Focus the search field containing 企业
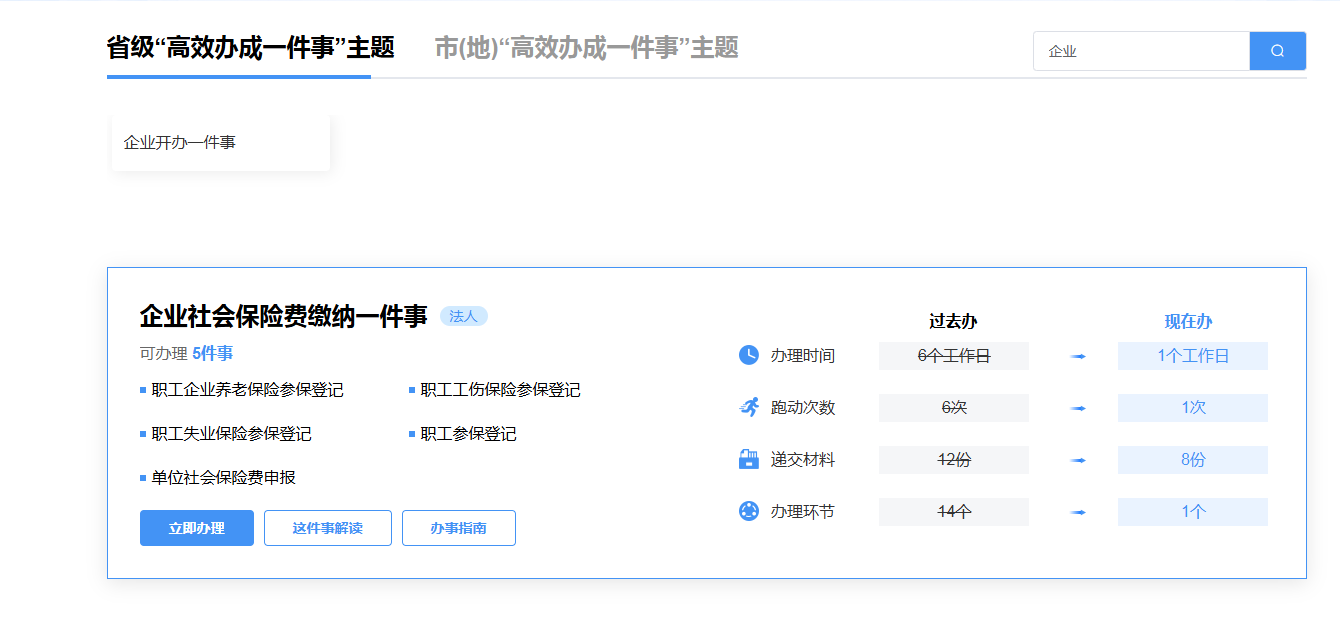 [1140, 51]
